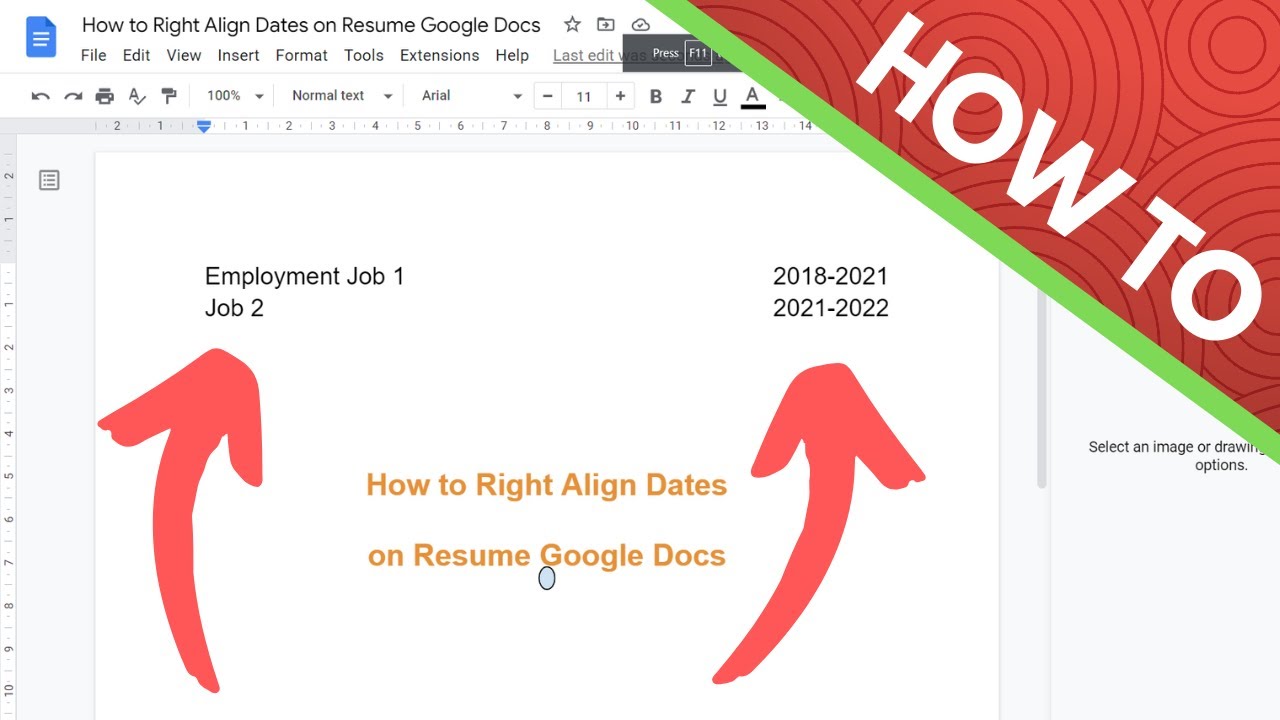
Task: Click the text Job 2
Action: [x=234, y=308]
